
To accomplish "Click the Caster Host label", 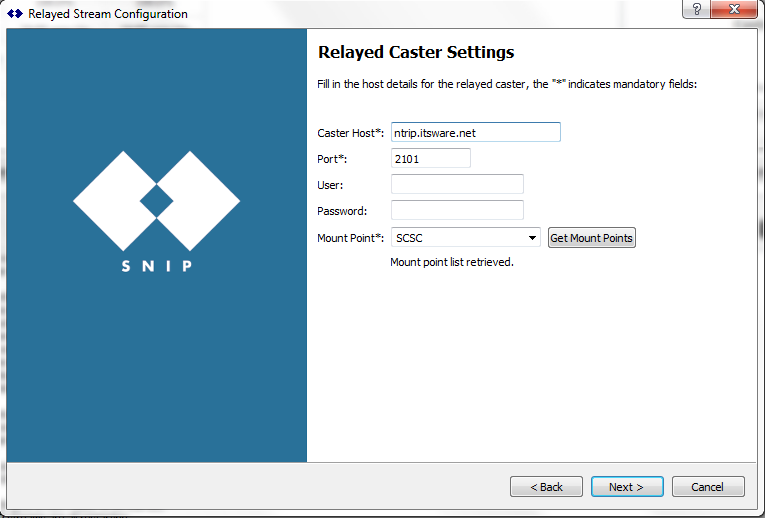I will pyautogui.click(x=350, y=133).
